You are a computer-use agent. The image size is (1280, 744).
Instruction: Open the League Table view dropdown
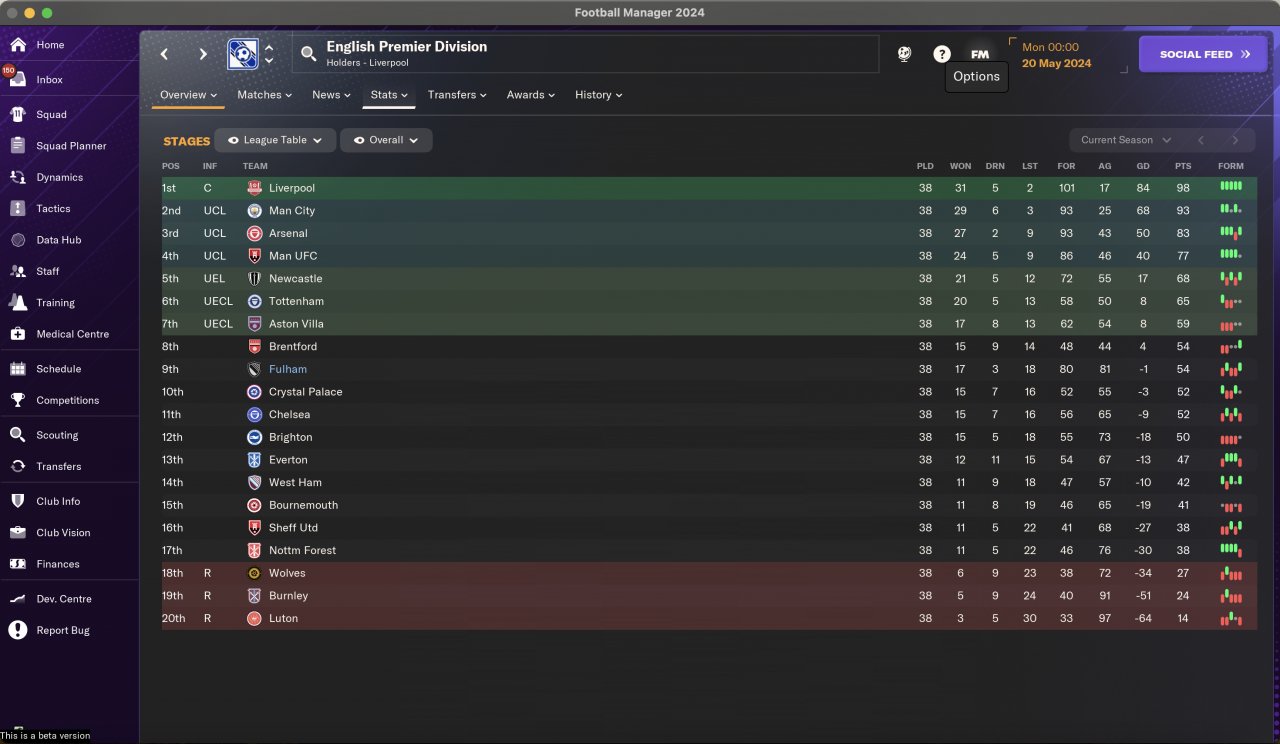pos(275,141)
